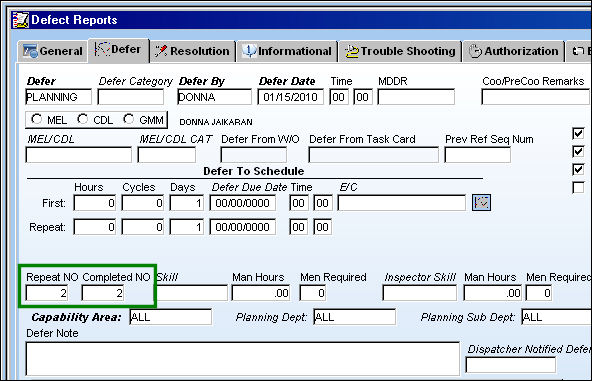
Task: Select the Resolution tab
Action: (x=193, y=51)
